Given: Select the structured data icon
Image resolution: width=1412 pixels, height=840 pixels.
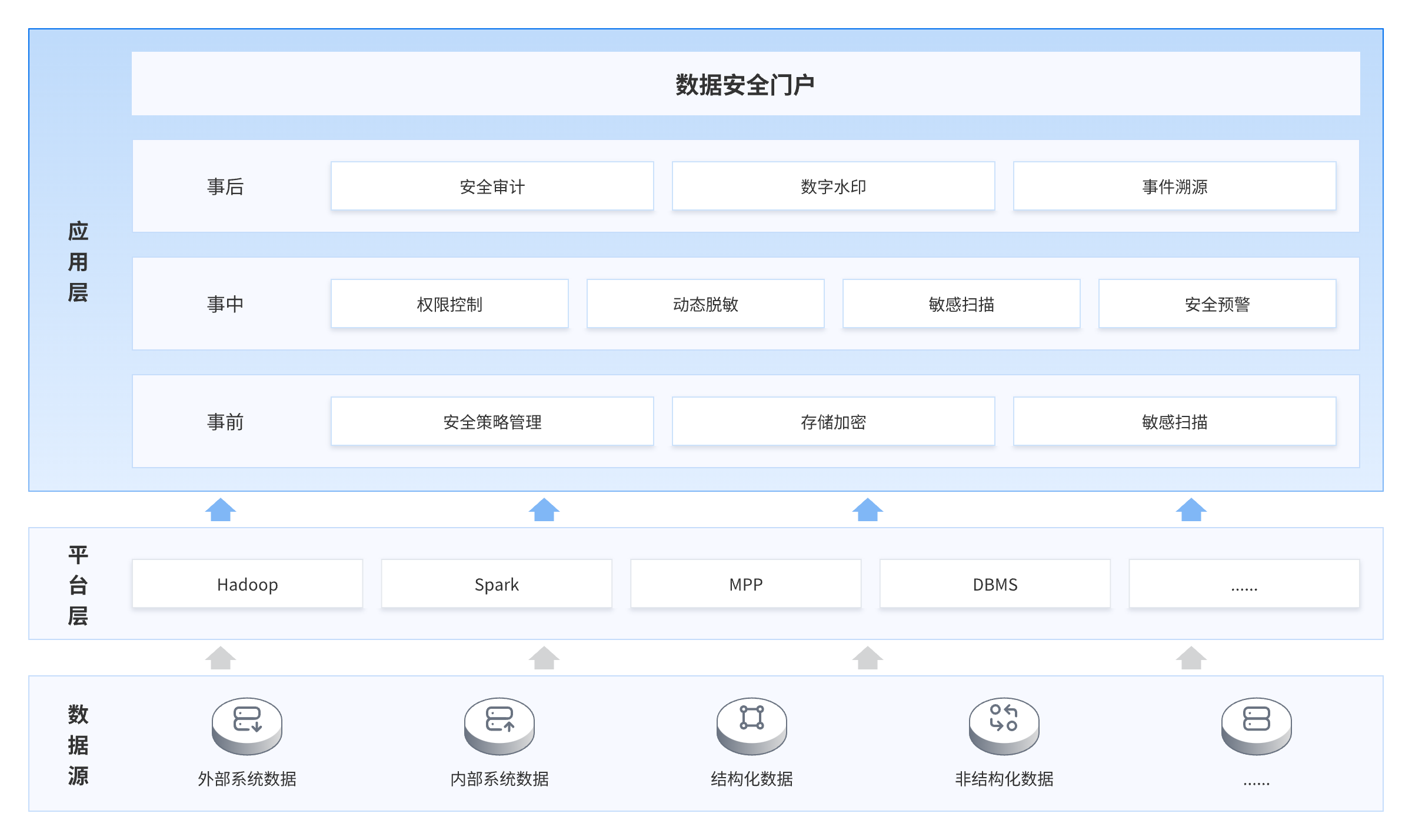Looking at the screenshot, I should (751, 725).
